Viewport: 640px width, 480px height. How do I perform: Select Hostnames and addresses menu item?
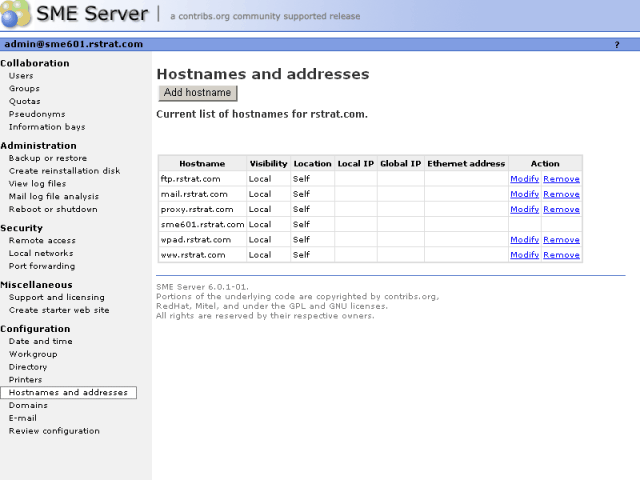click(x=68, y=392)
